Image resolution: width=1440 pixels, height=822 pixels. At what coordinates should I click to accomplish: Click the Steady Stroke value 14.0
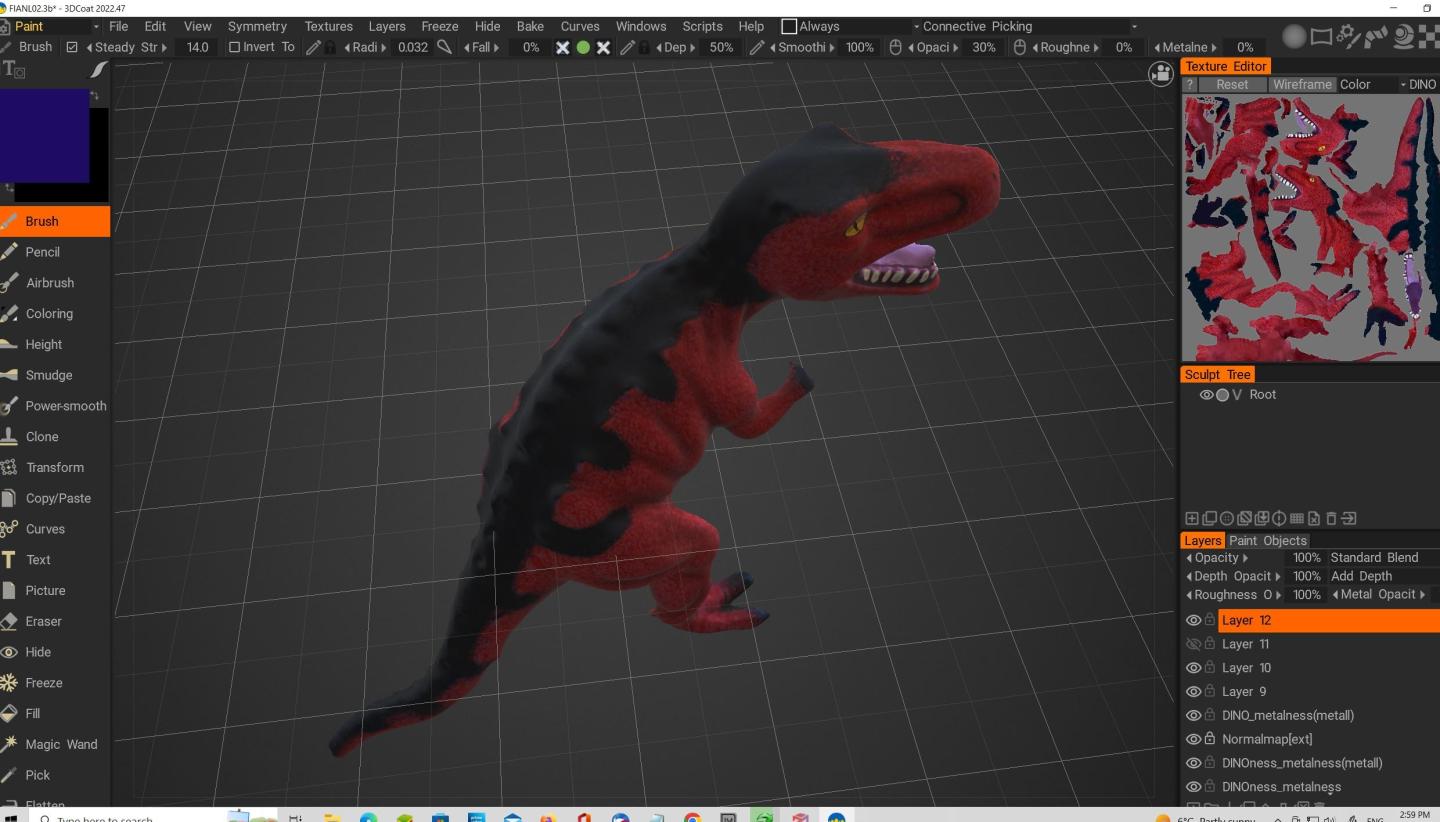pos(197,47)
